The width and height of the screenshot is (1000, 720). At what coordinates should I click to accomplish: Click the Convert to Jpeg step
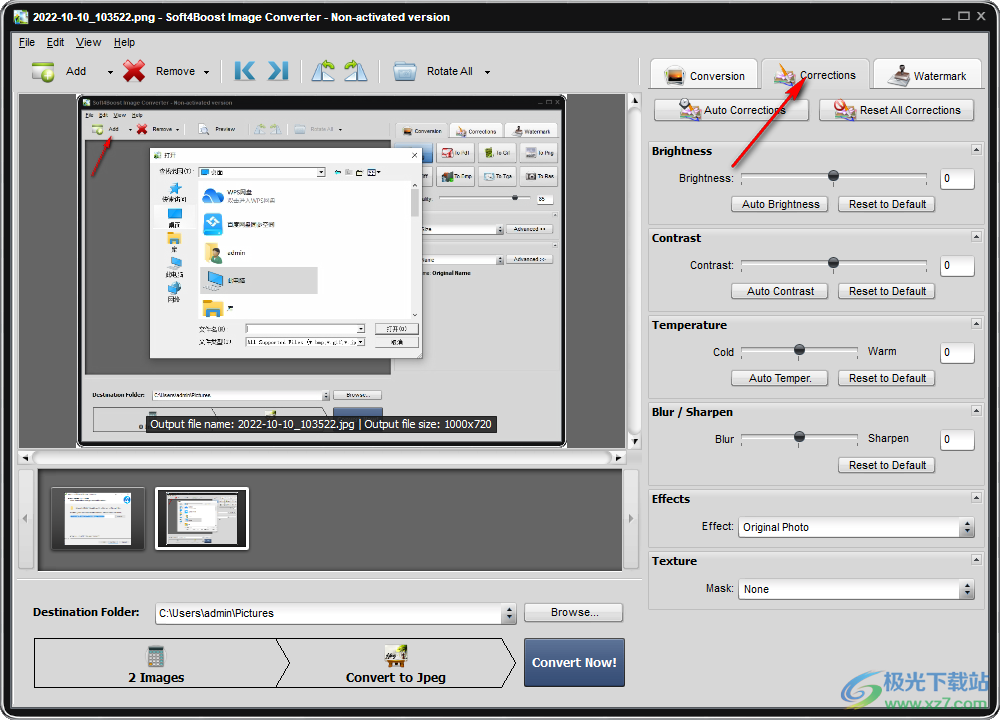coord(396,663)
